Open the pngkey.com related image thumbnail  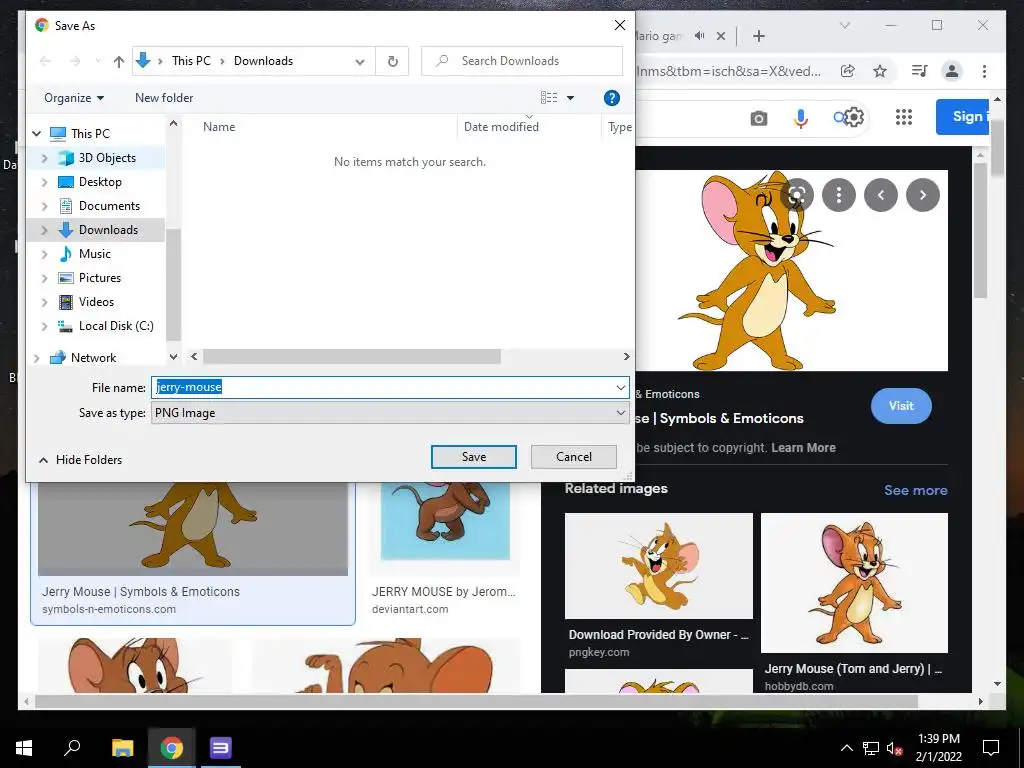[x=658, y=566]
